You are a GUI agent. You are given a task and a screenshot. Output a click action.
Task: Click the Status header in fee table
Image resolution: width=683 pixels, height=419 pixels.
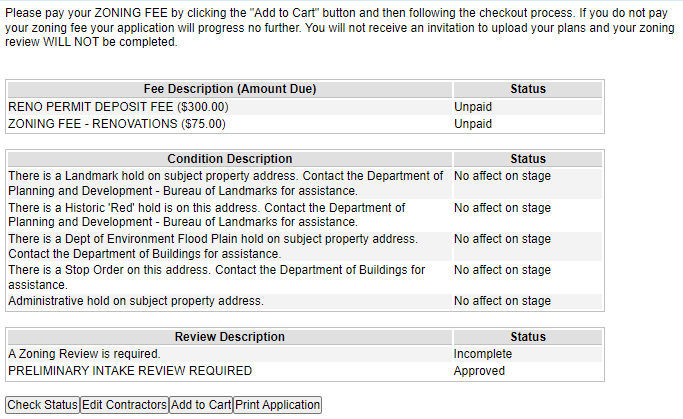(527, 89)
